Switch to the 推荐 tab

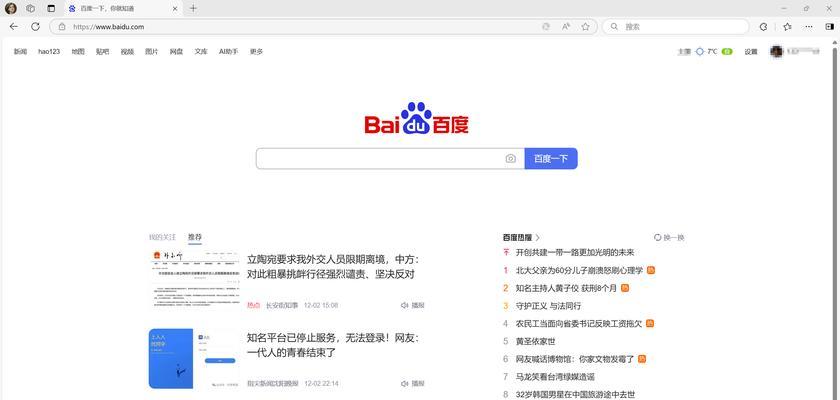point(195,237)
